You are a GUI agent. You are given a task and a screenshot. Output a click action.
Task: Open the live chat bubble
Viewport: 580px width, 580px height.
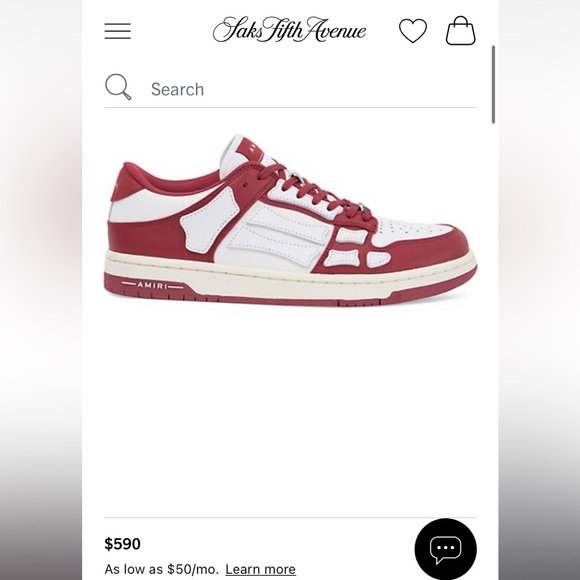[x=445, y=549]
